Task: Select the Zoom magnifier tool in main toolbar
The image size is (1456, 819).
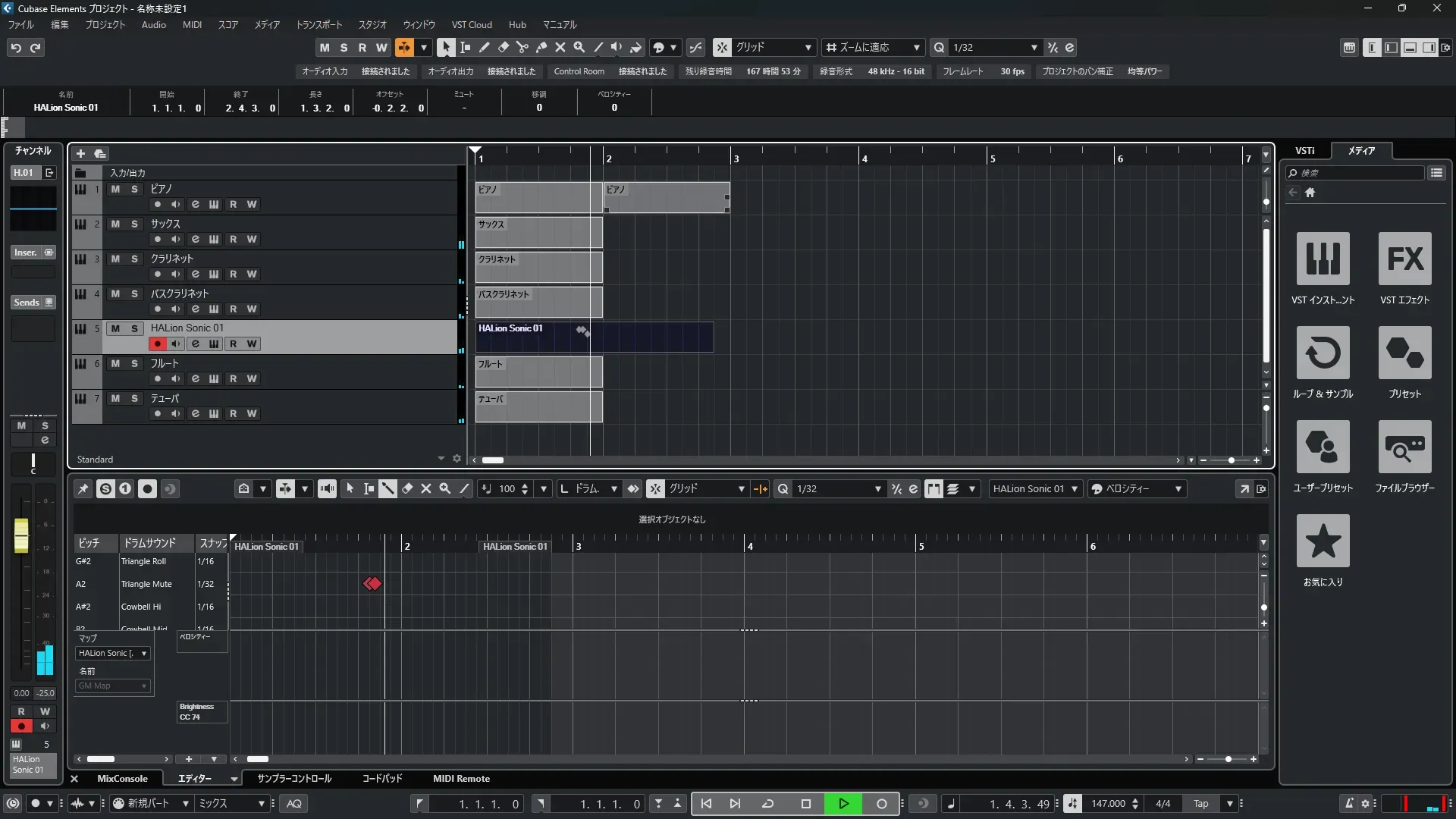Action: pyautogui.click(x=579, y=47)
